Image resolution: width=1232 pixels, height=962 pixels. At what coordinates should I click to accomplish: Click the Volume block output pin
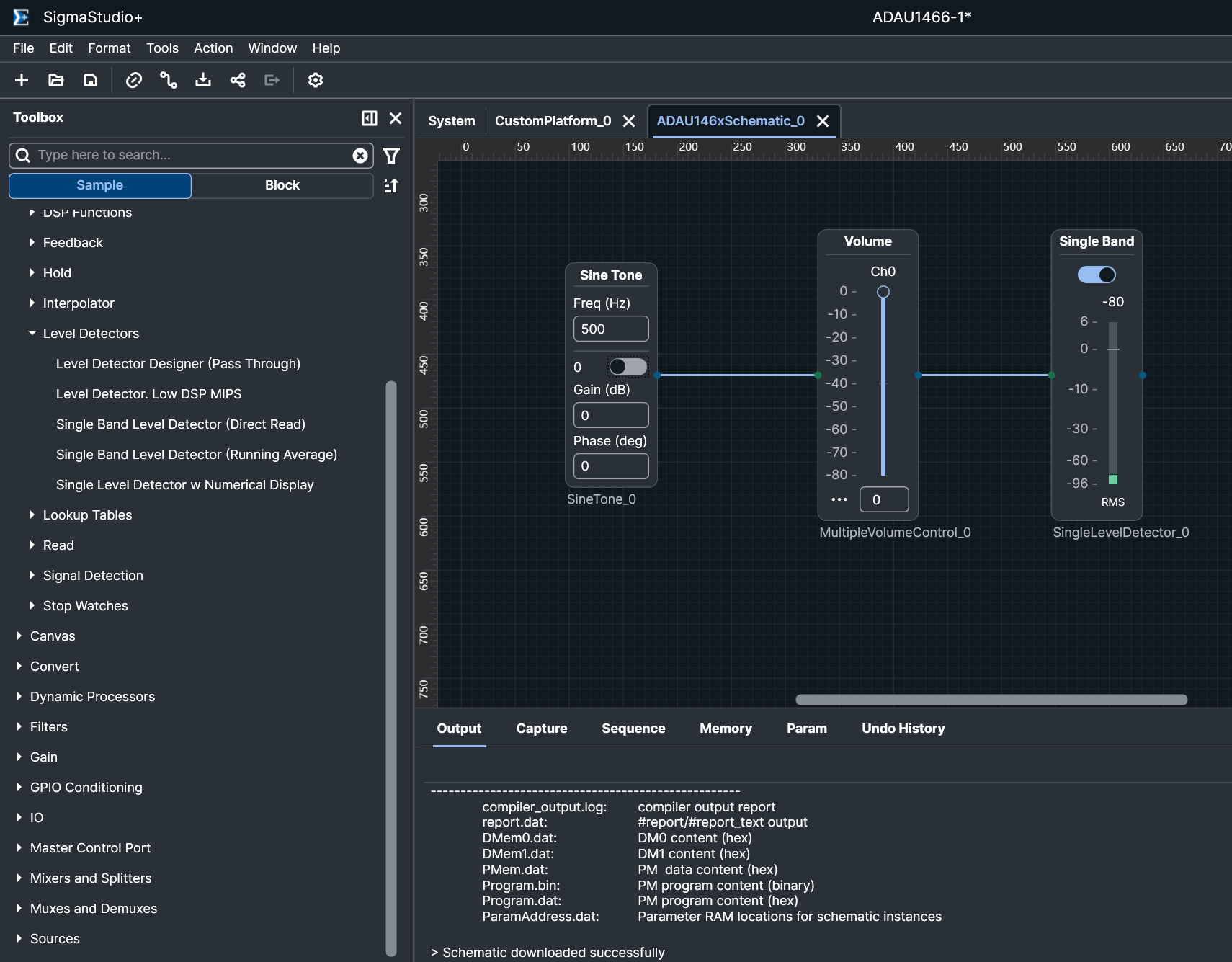919,375
